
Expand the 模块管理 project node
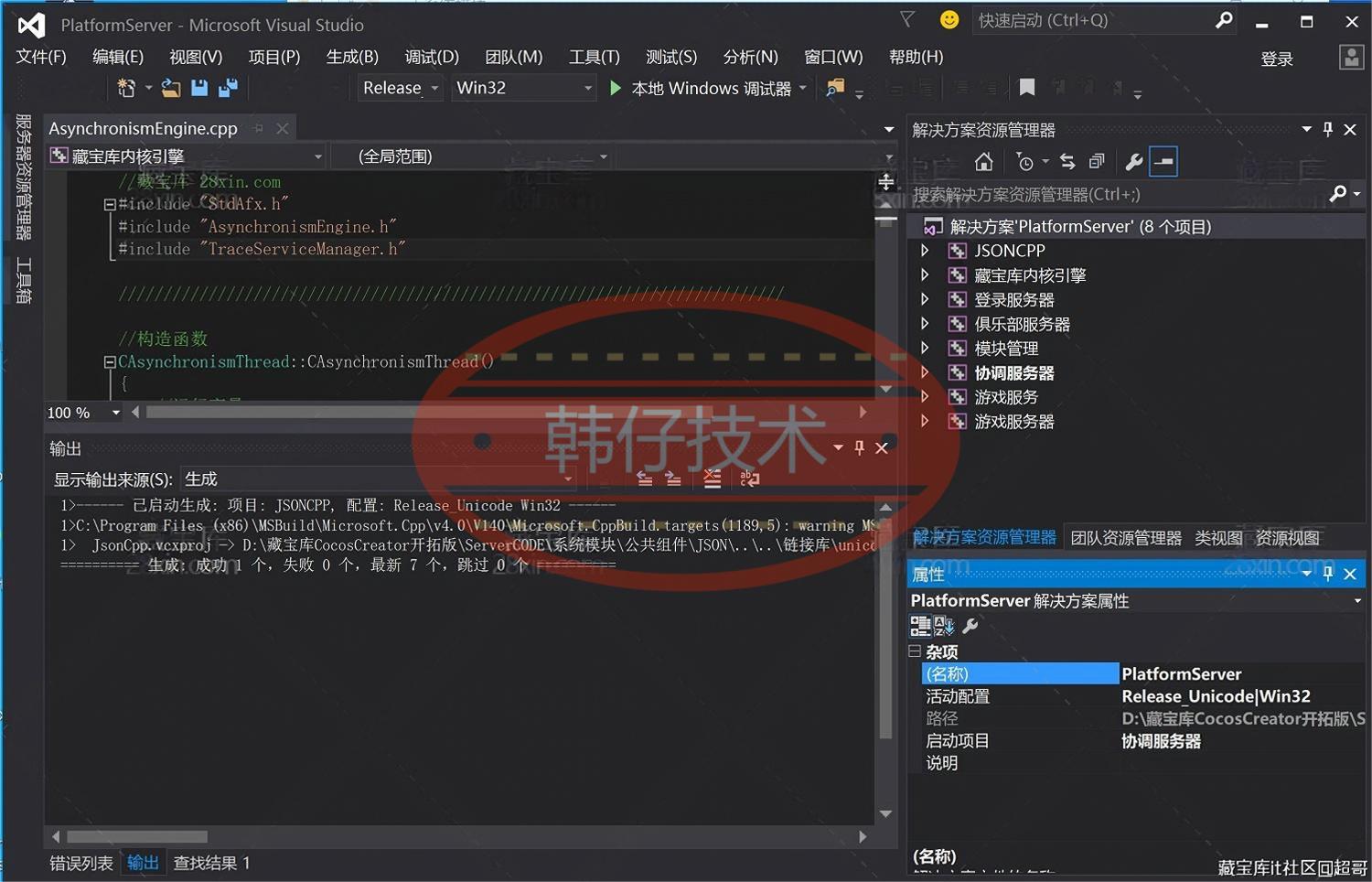(925, 348)
